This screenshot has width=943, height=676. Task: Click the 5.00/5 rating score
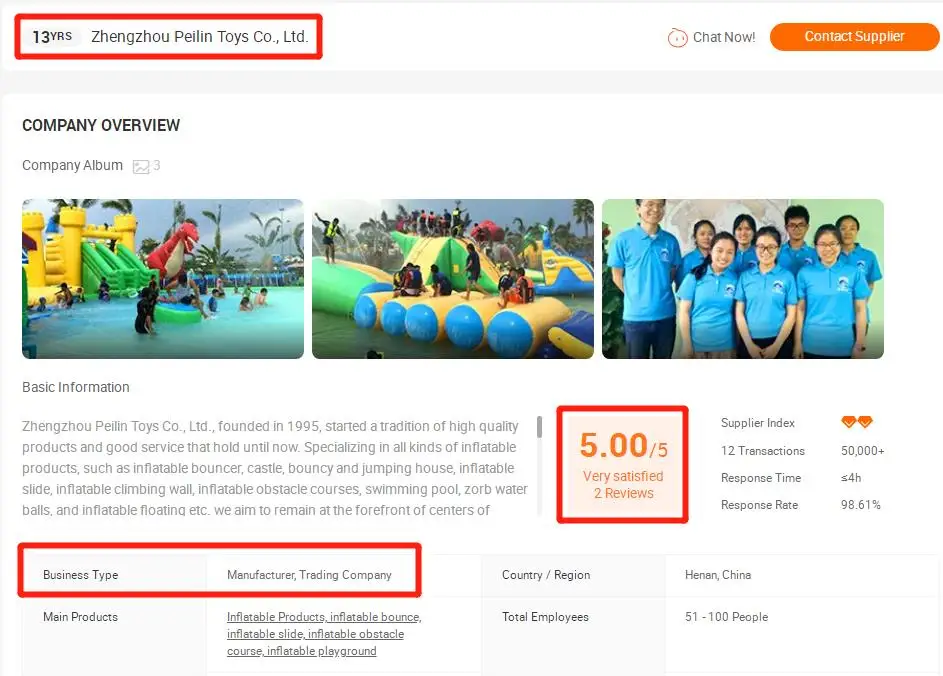[x=623, y=446]
